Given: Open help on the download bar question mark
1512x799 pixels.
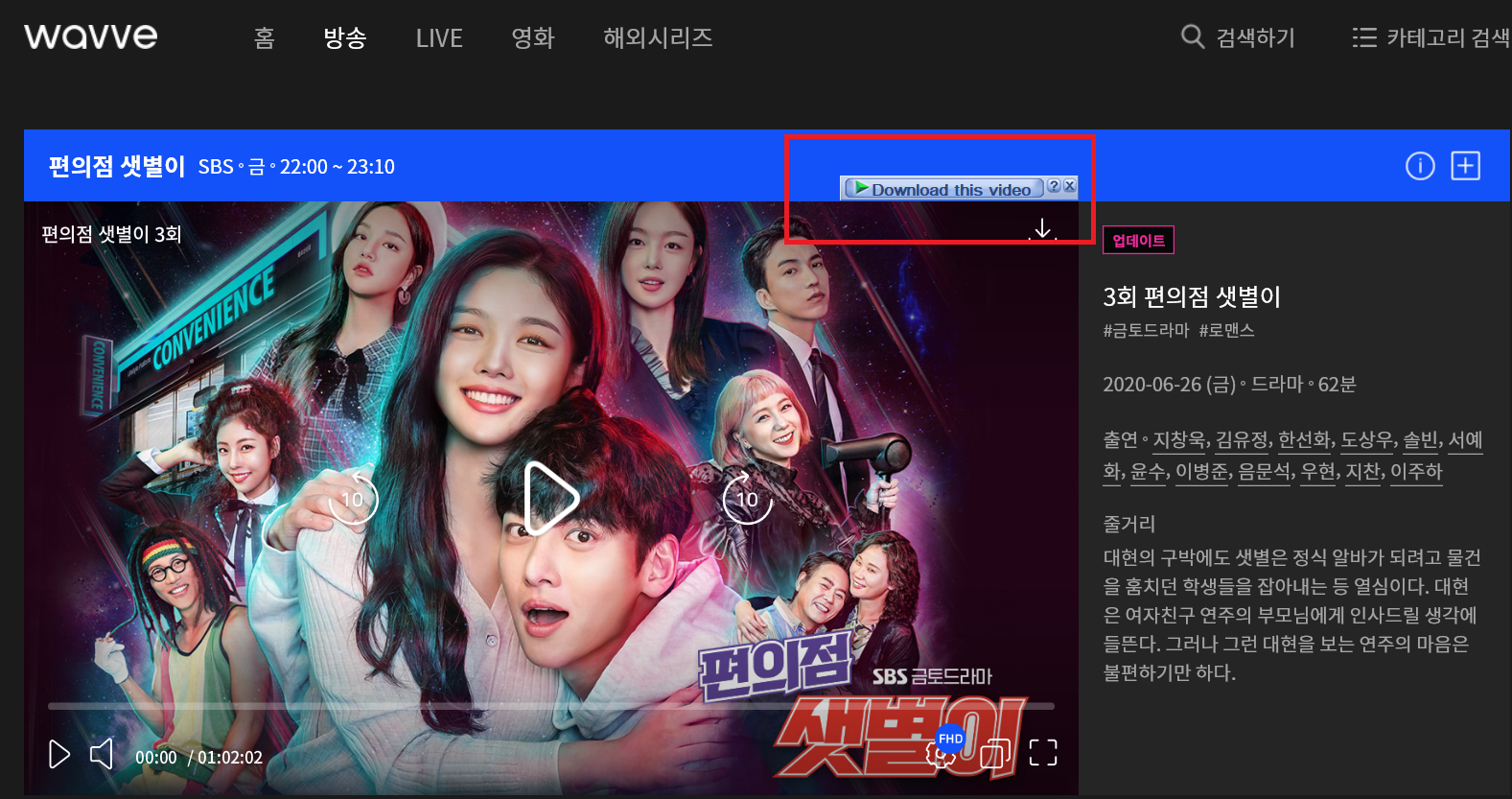Looking at the screenshot, I should click(1054, 186).
